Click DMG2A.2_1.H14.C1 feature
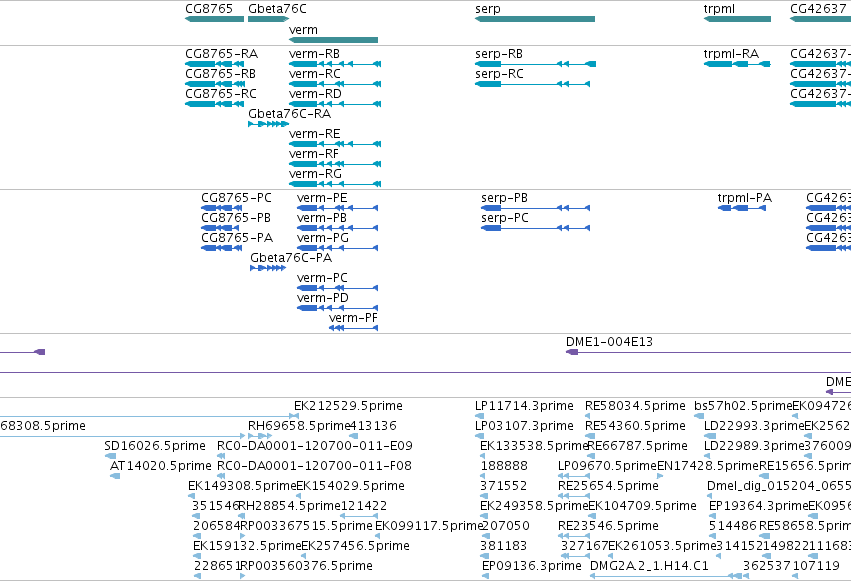The width and height of the screenshot is (851, 581). [x=666, y=576]
